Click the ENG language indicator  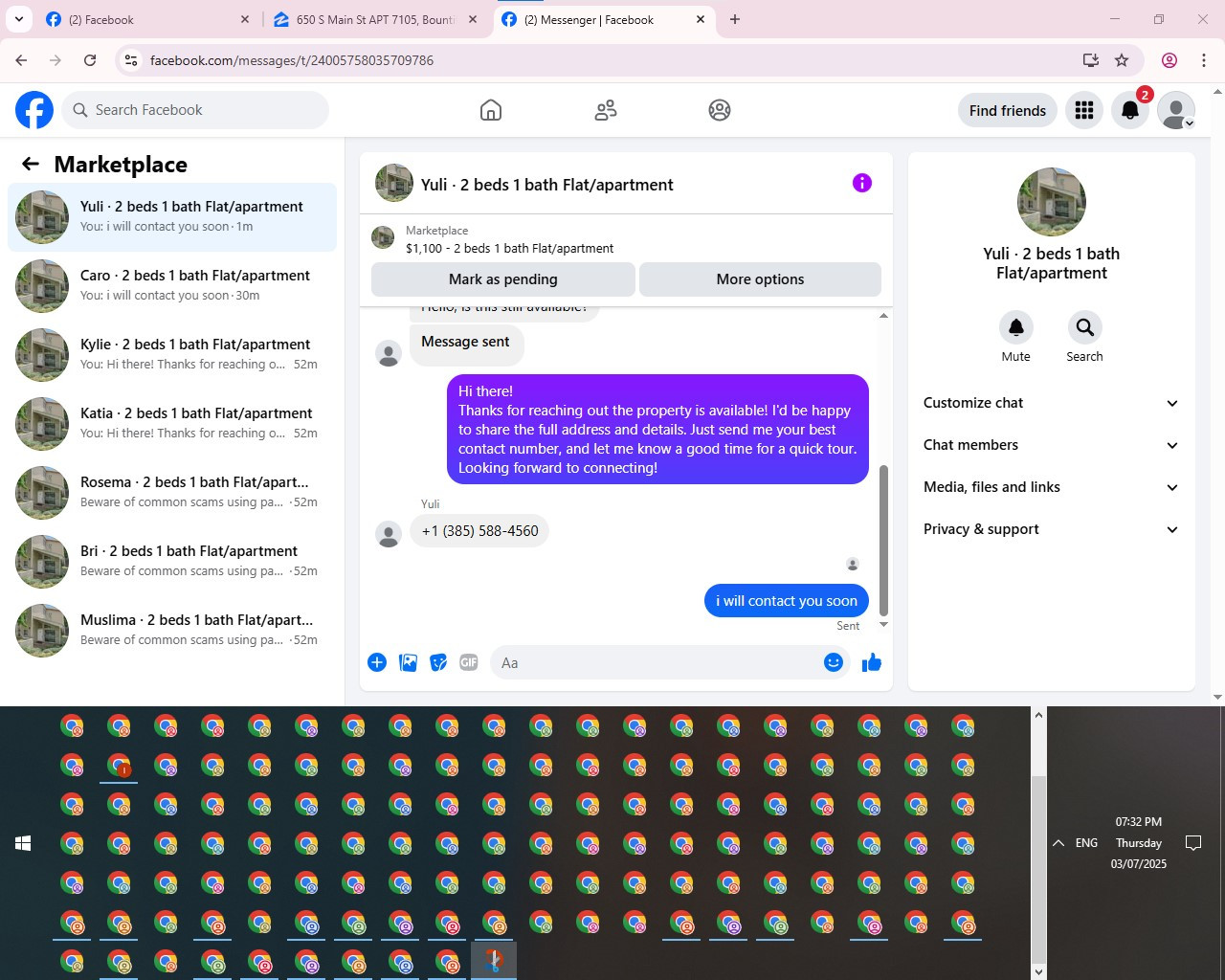[x=1086, y=843]
